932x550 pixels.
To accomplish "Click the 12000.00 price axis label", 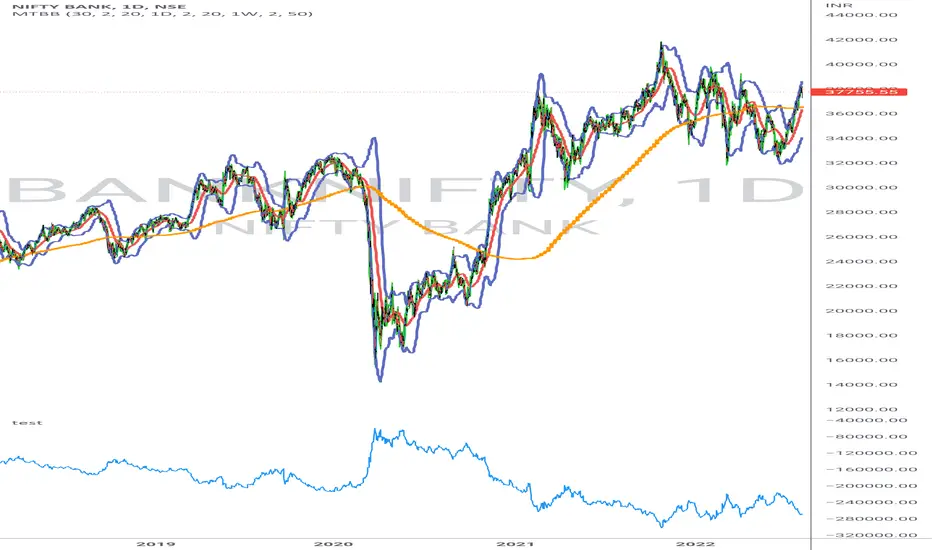I will pyautogui.click(x=862, y=409).
